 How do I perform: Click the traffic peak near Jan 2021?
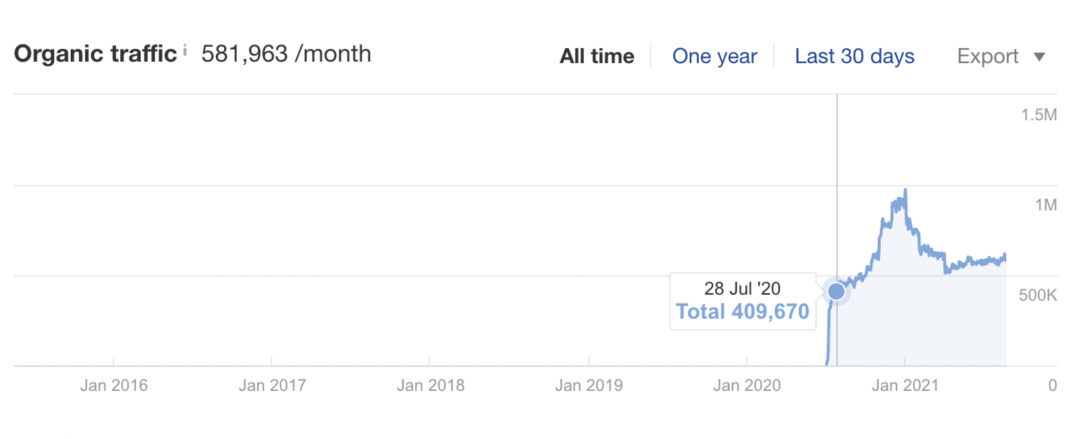pos(905,190)
